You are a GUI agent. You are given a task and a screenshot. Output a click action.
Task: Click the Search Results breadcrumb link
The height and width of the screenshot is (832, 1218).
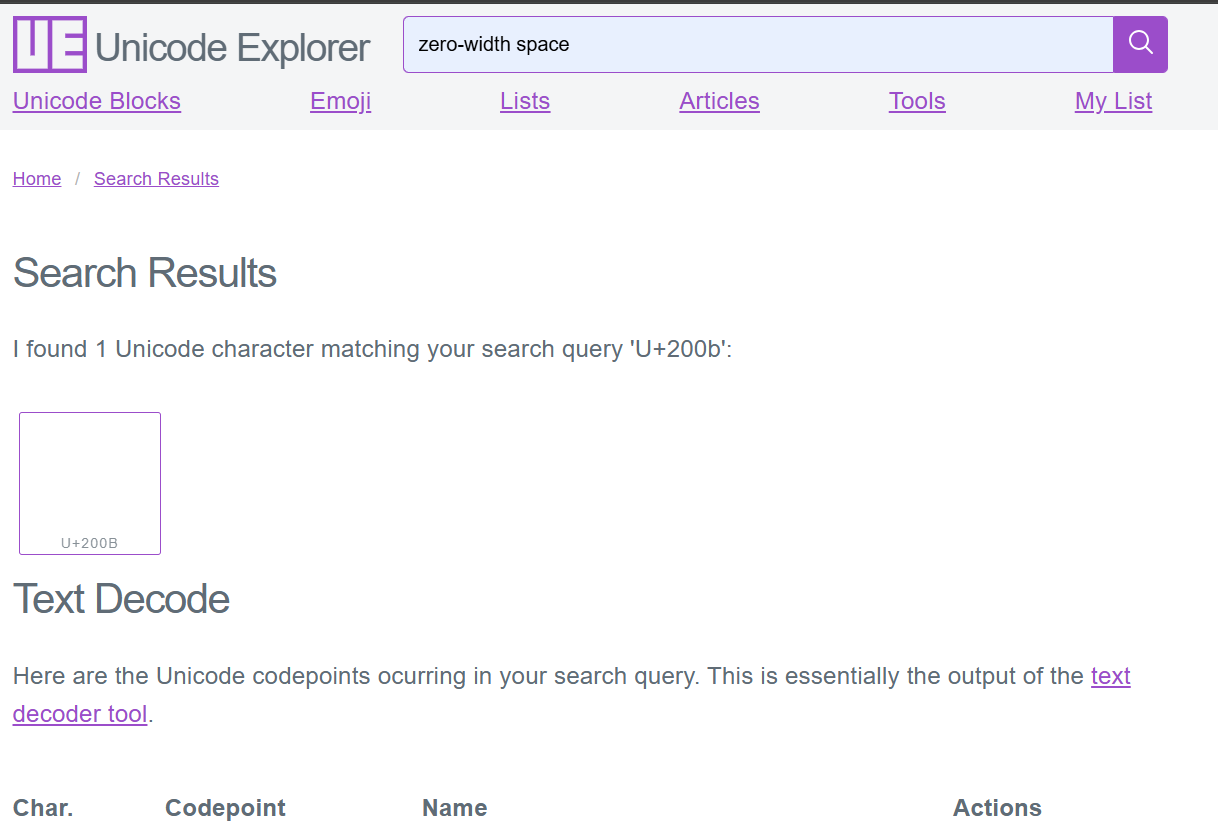coord(156,179)
